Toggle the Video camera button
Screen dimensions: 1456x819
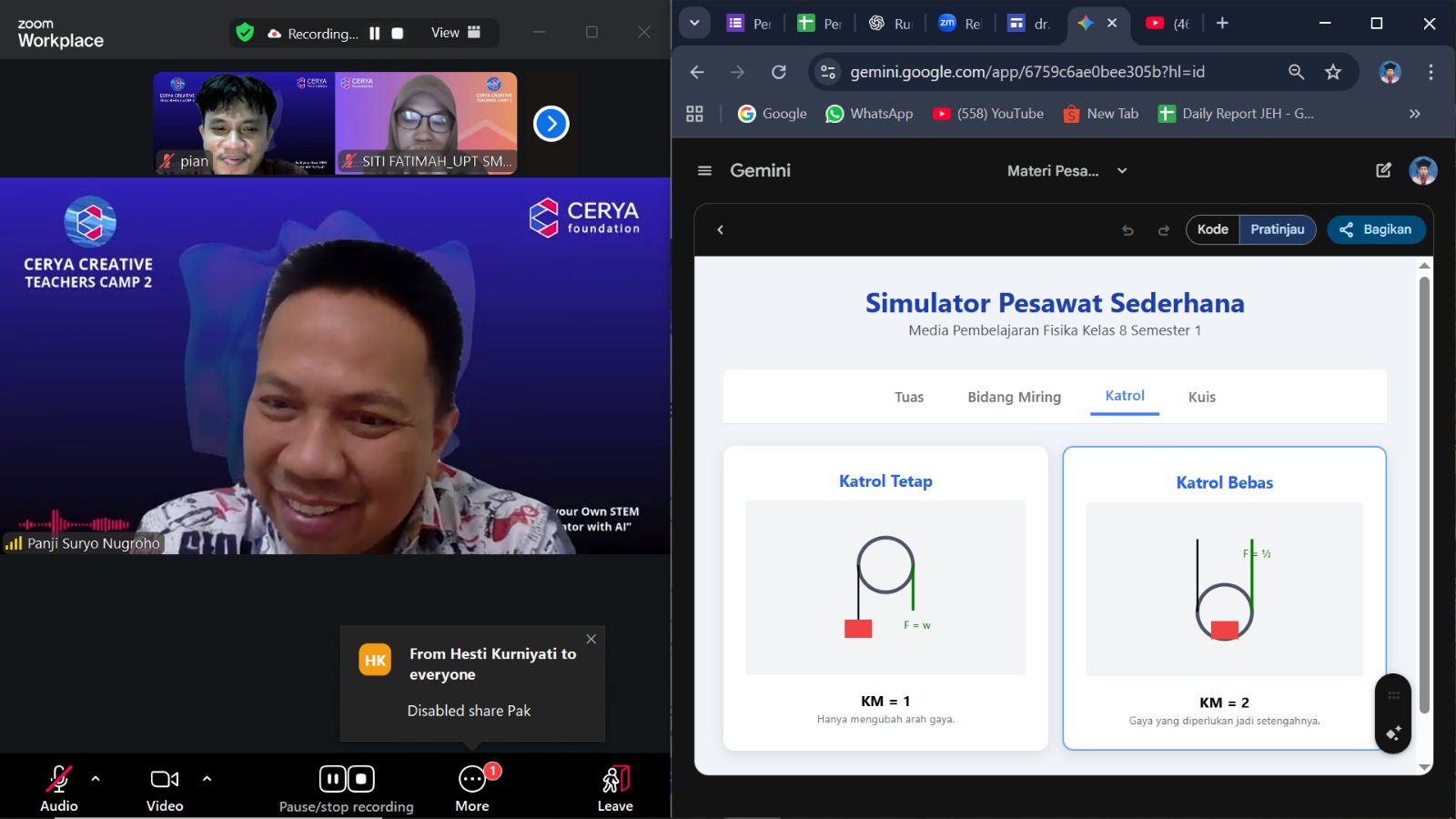(165, 781)
